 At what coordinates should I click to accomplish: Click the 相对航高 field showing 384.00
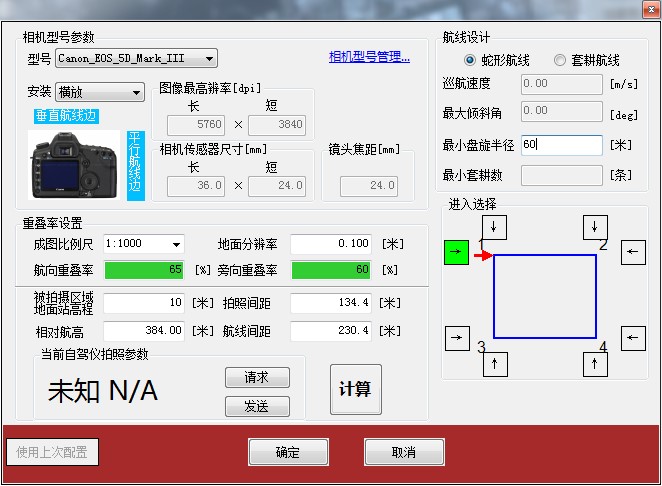[144, 331]
